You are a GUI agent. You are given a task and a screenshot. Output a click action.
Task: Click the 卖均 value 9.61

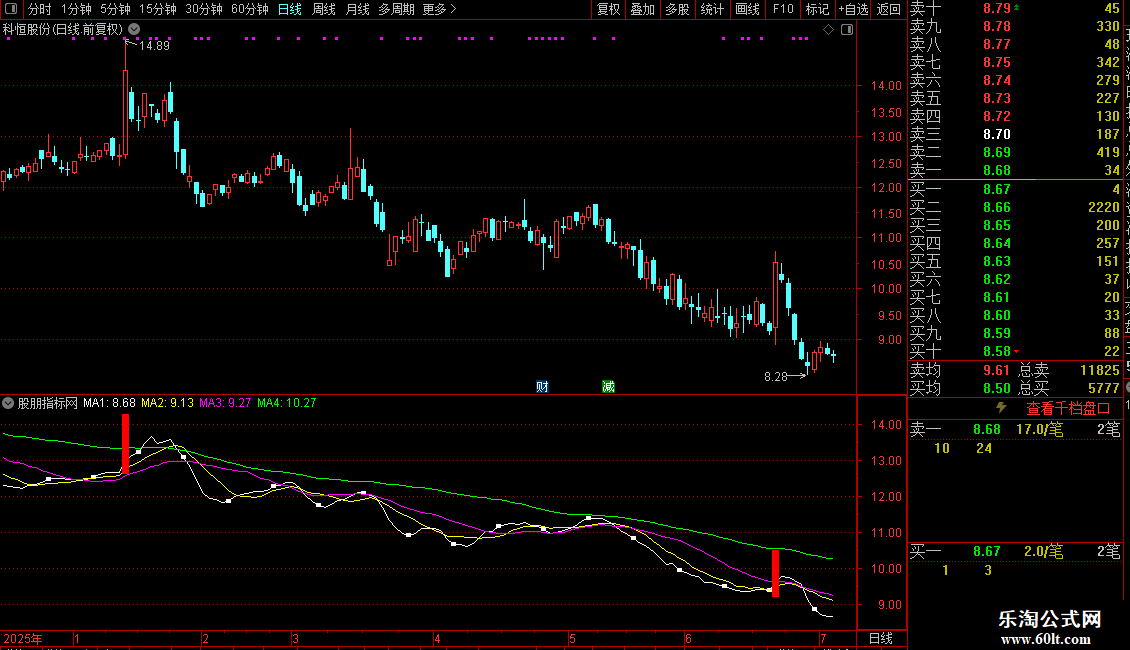[x=997, y=370]
